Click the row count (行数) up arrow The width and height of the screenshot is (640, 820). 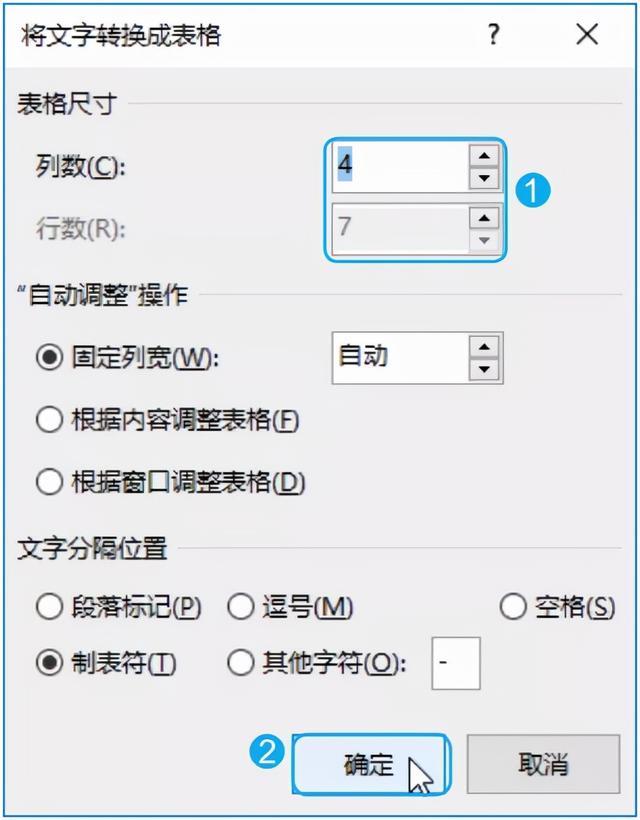(x=484, y=217)
